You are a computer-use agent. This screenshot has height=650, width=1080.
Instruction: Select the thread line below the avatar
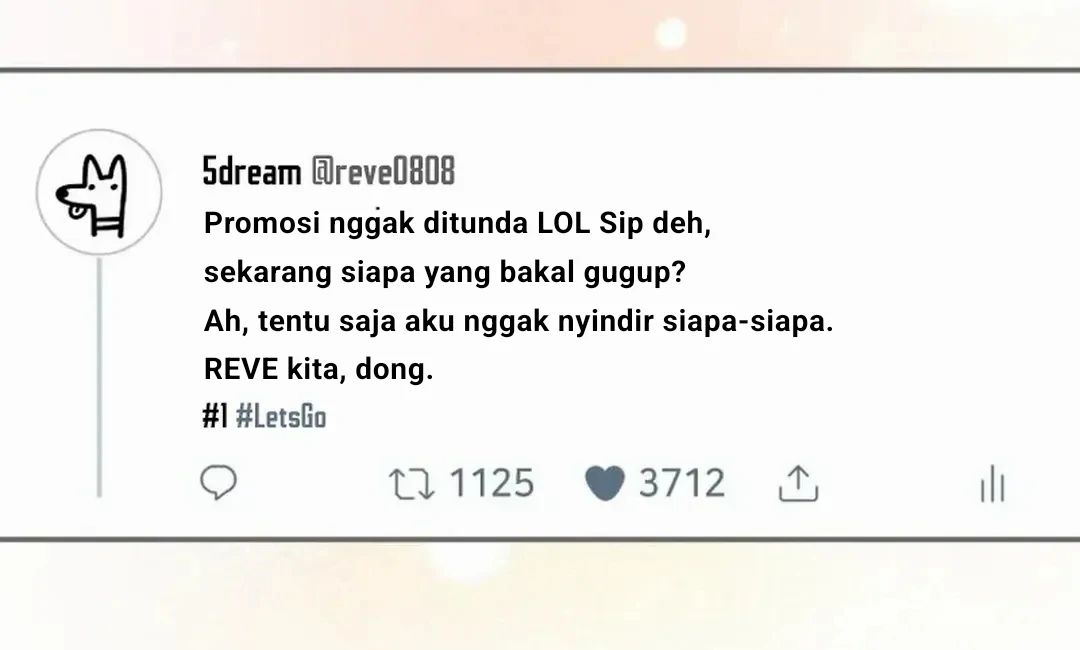[x=99, y=377]
